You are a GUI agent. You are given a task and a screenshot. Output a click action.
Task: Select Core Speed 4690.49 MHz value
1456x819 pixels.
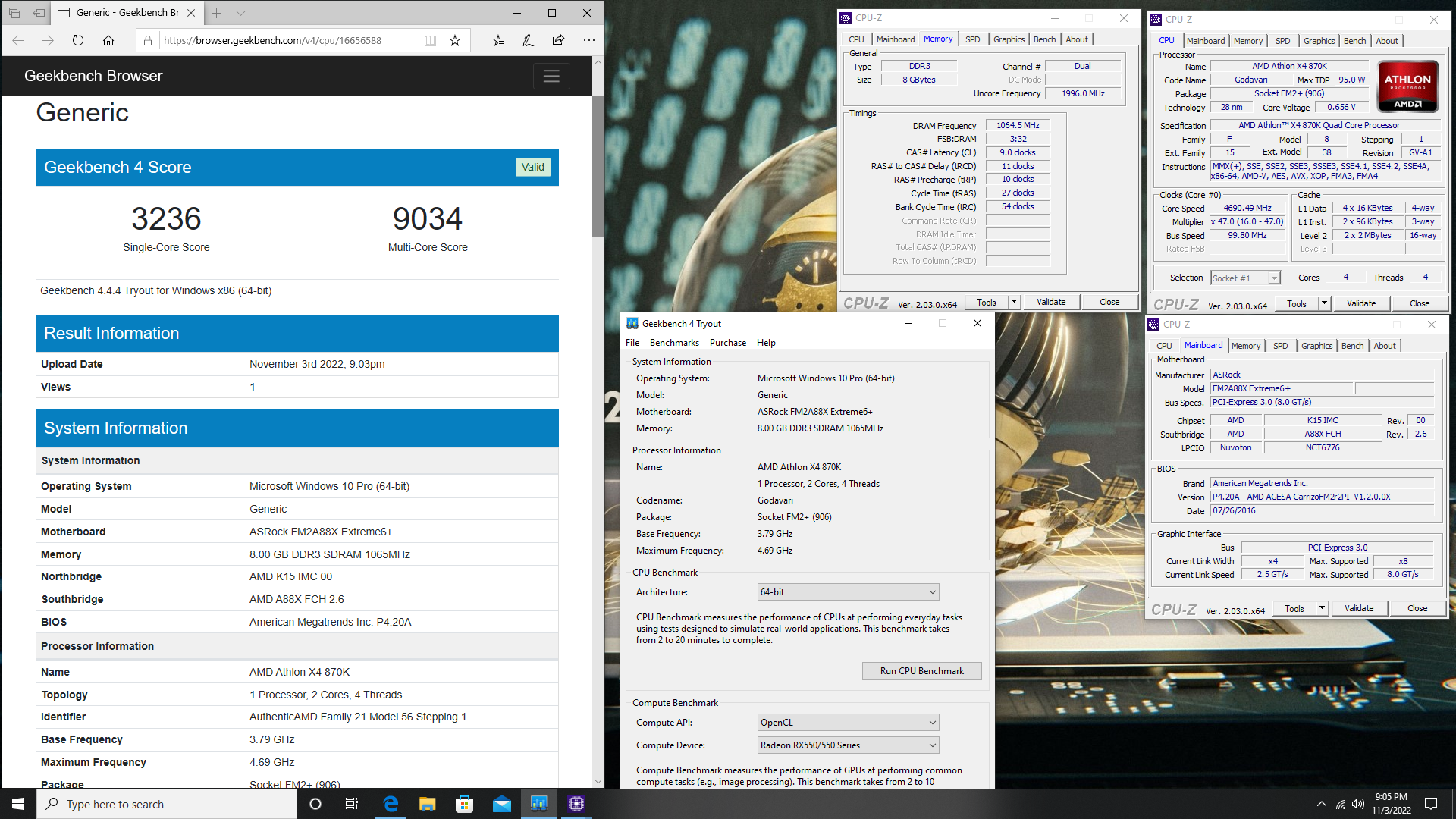[x=1247, y=208]
